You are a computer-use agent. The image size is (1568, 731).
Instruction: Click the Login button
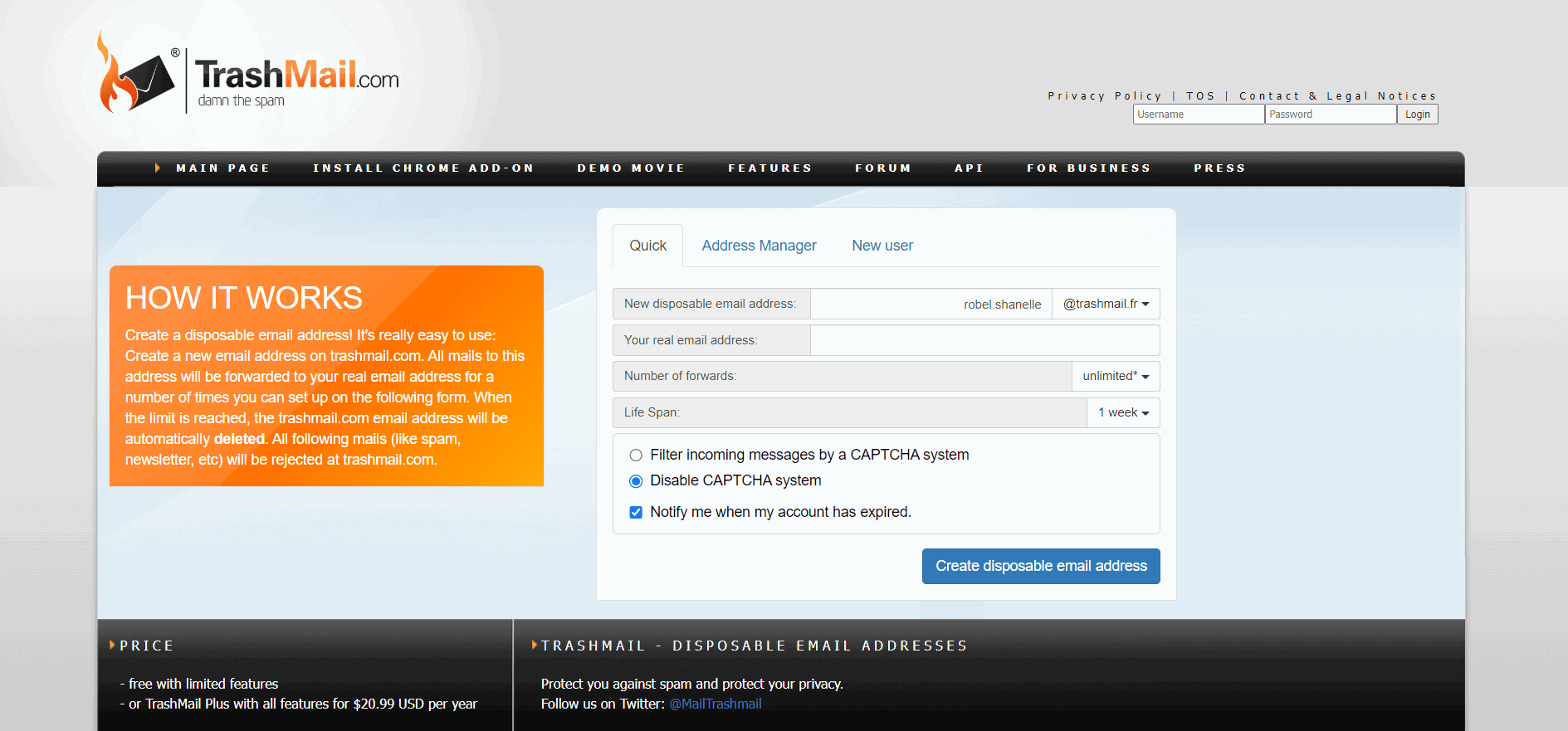tap(1417, 115)
